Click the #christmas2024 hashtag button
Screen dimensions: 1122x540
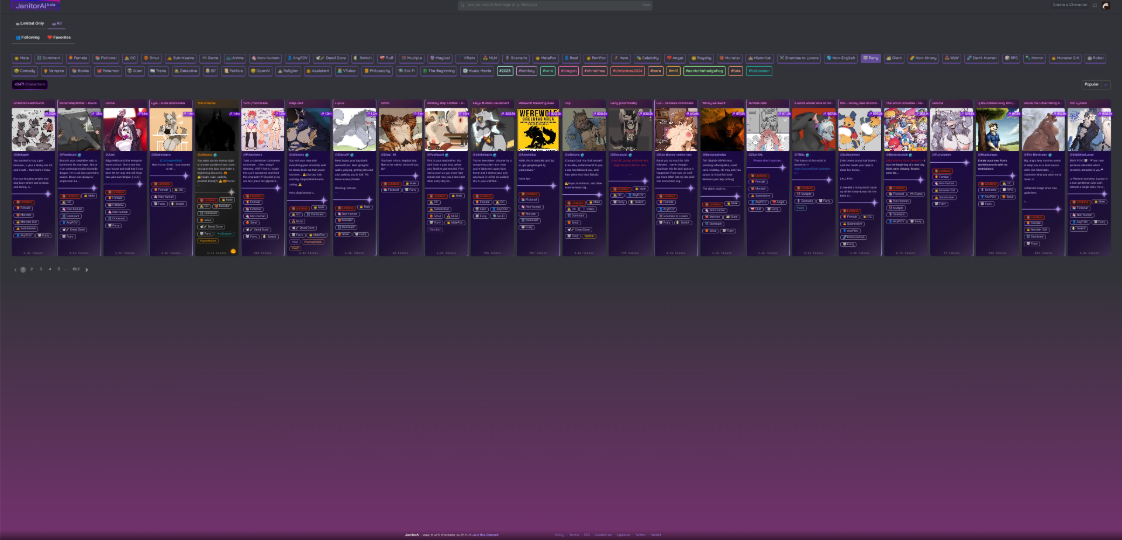(627, 71)
